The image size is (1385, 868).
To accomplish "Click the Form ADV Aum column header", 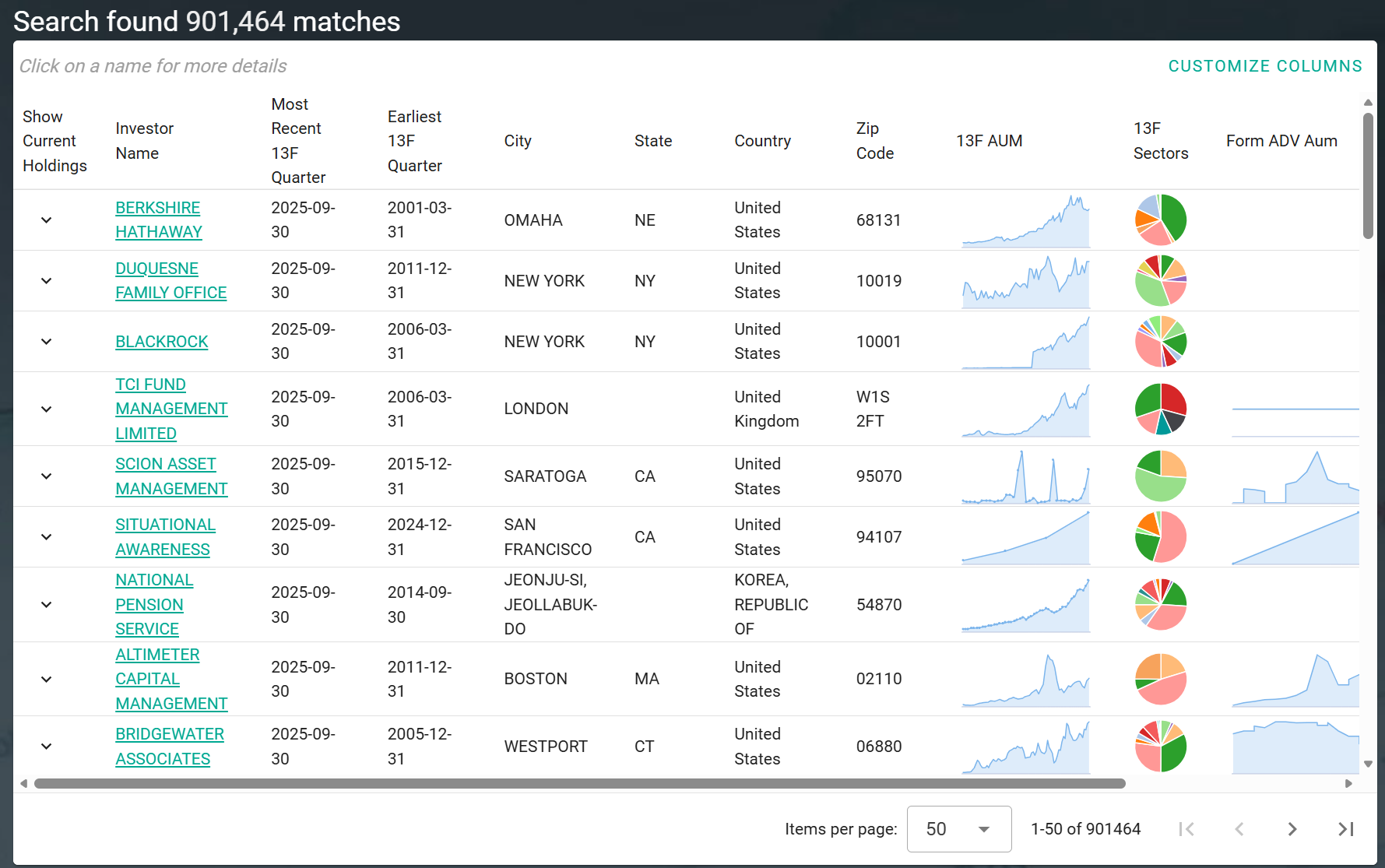I will click(1281, 141).
